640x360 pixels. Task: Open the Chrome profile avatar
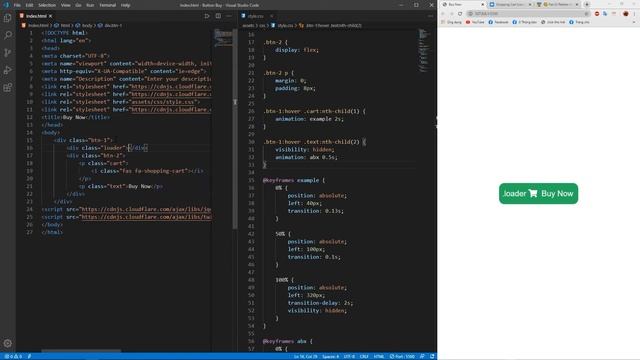[x=625, y=13]
